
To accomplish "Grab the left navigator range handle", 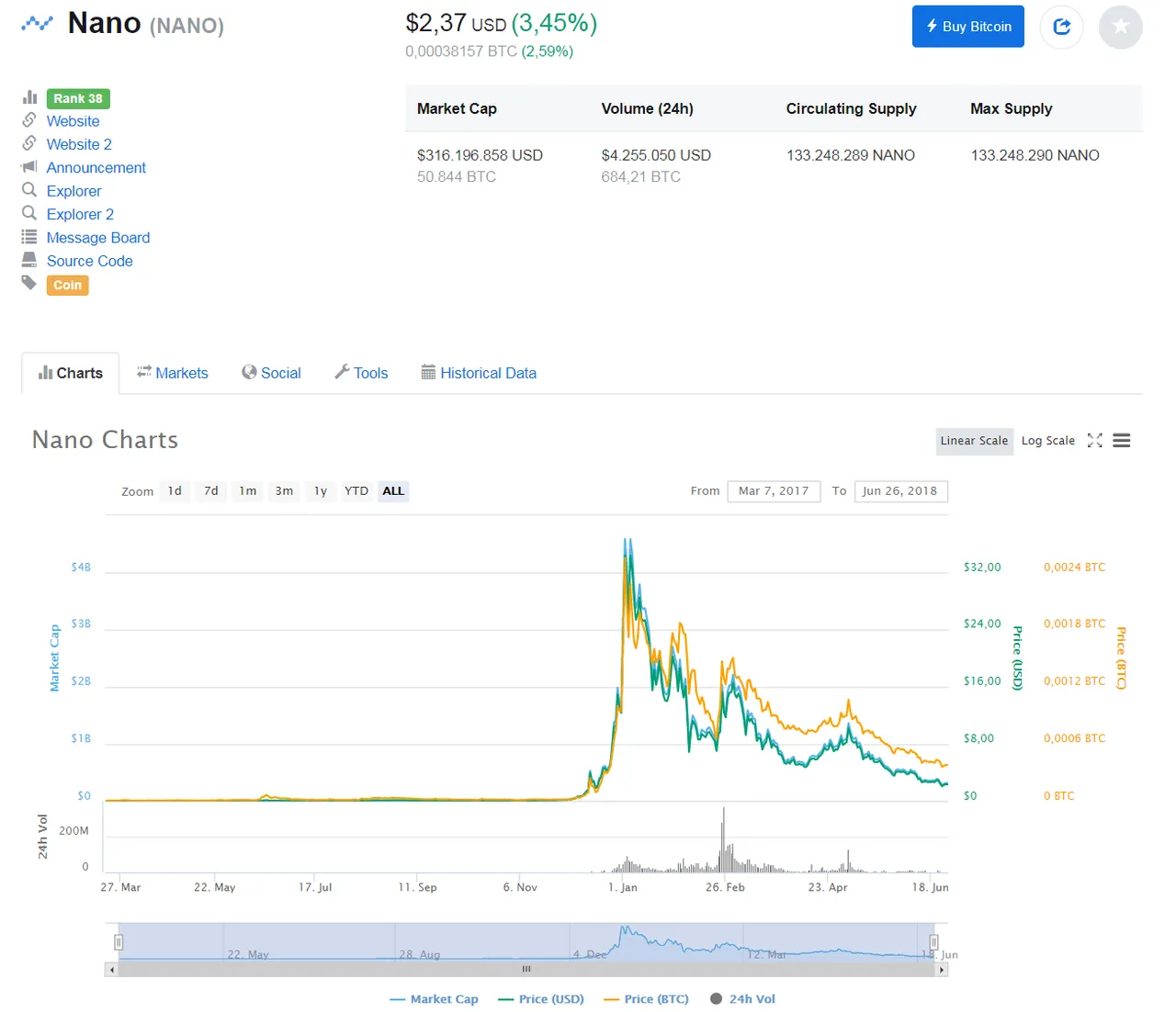I will [119, 942].
